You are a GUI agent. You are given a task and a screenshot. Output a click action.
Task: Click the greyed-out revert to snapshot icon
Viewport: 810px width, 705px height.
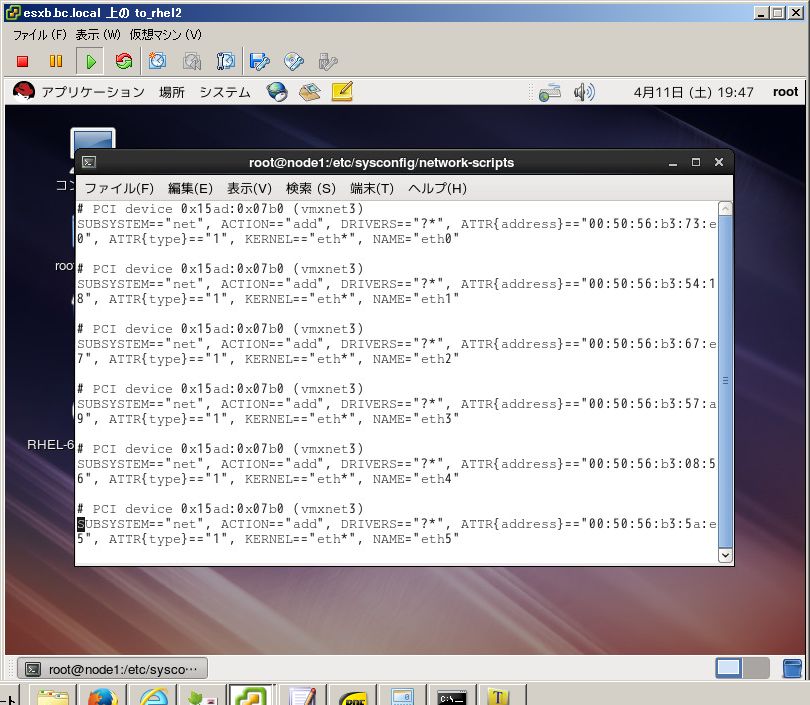coord(192,61)
